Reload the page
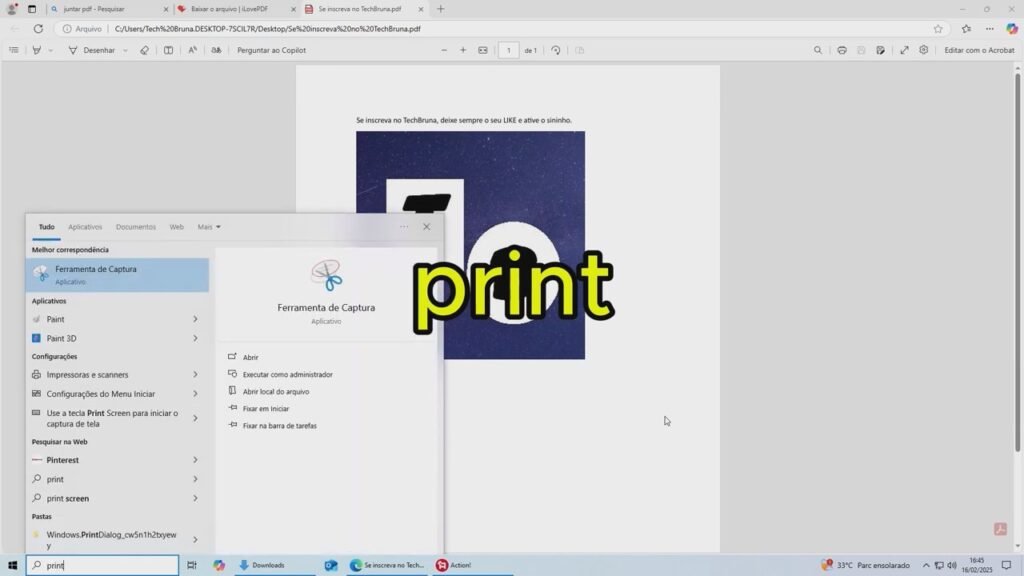The width and height of the screenshot is (1024, 576). [x=39, y=29]
